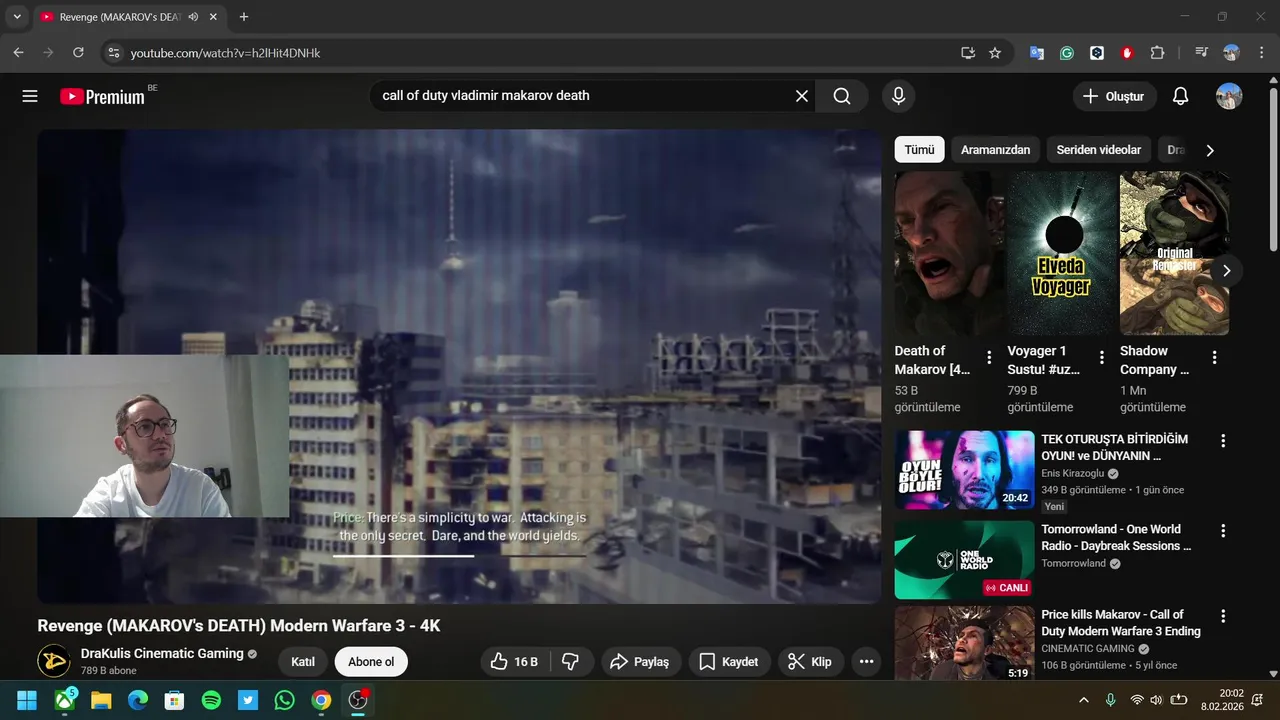Dislike the video with thumbs down
The width and height of the screenshot is (1280, 720).
(571, 662)
